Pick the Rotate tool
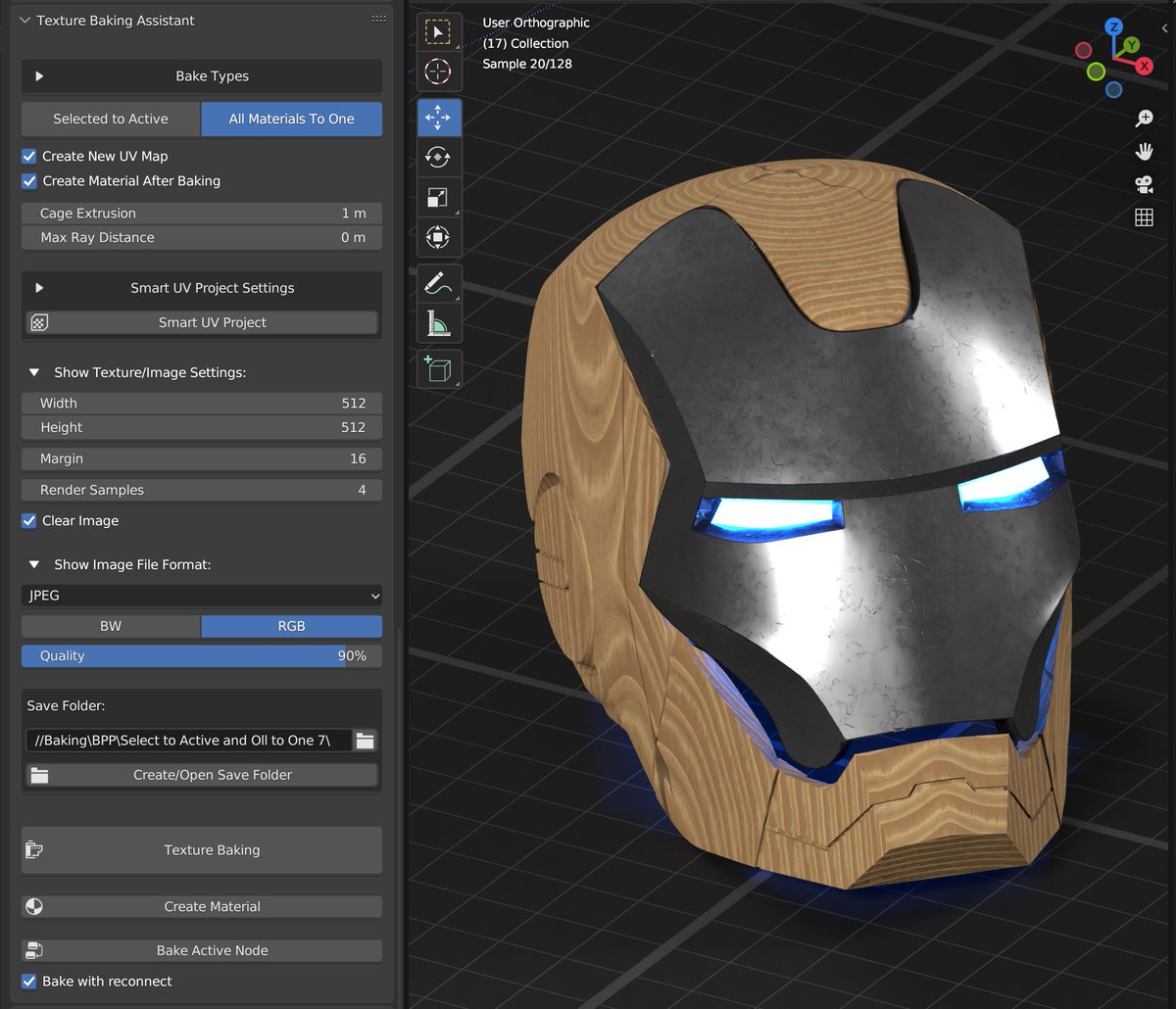This screenshot has height=1009, width=1176. tap(438, 157)
